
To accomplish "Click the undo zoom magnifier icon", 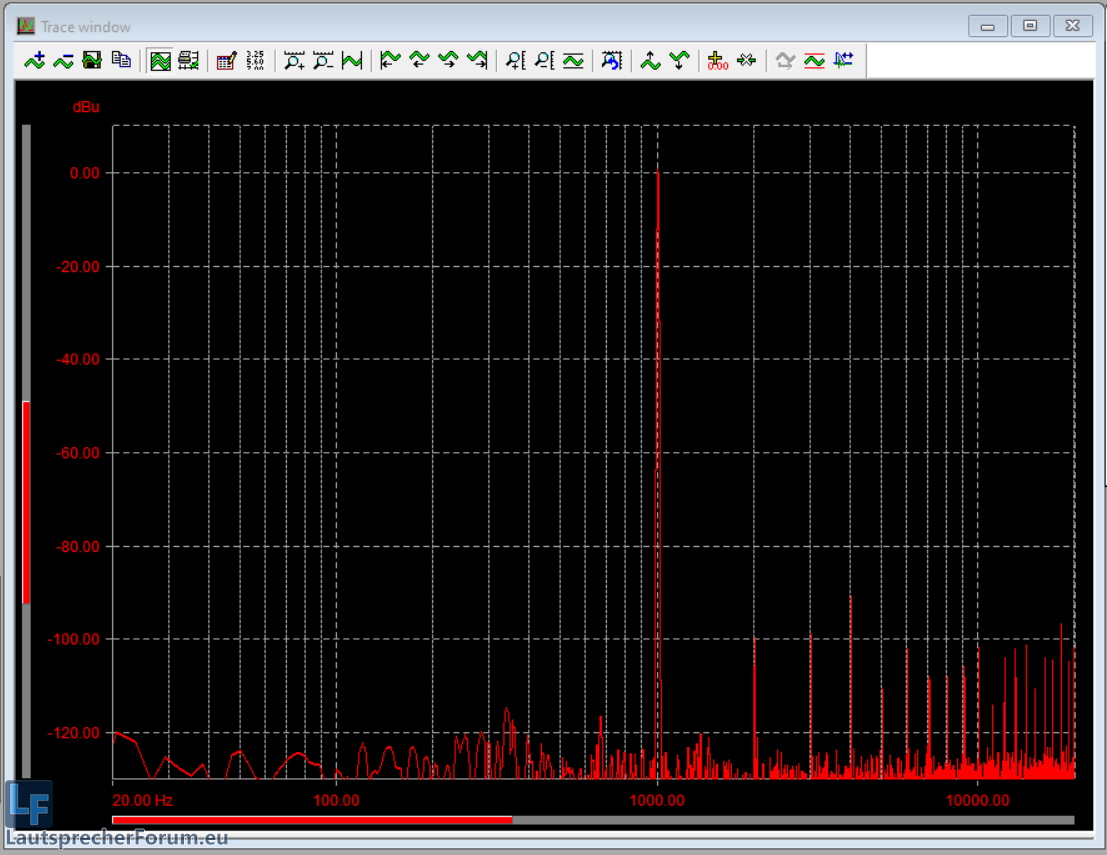I will tap(611, 61).
